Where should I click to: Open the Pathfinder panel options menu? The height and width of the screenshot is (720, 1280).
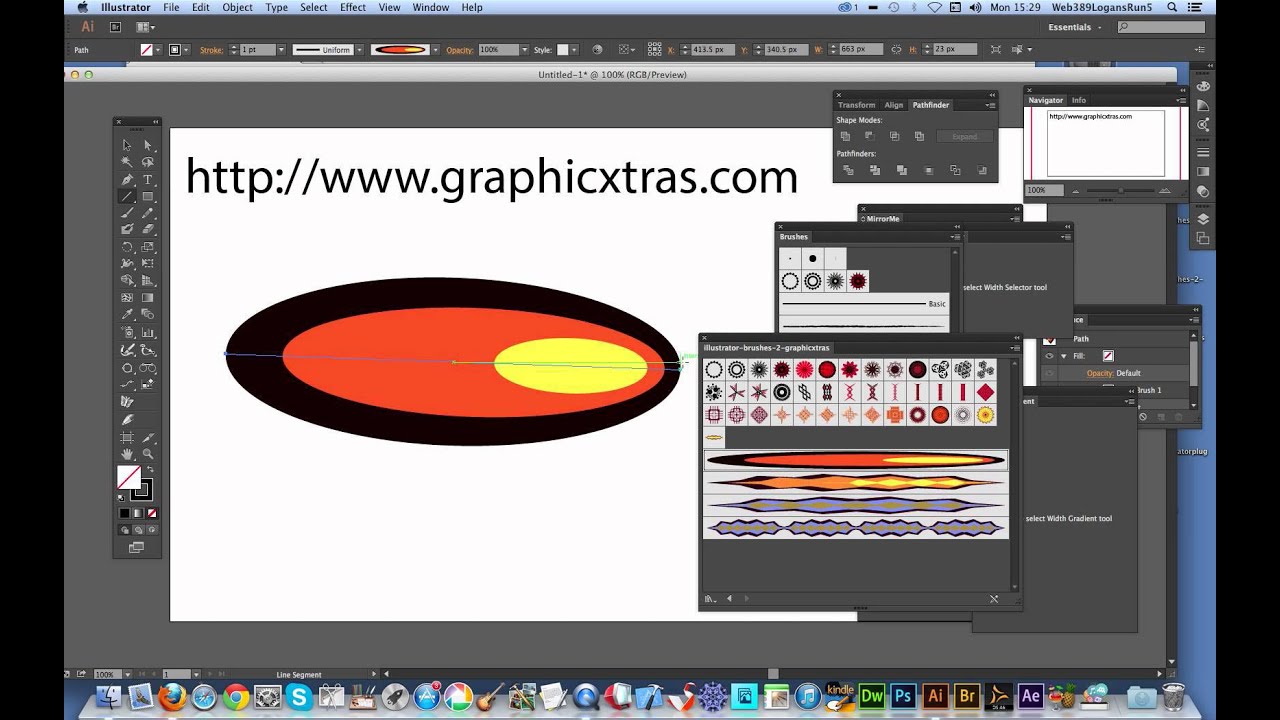pos(990,105)
